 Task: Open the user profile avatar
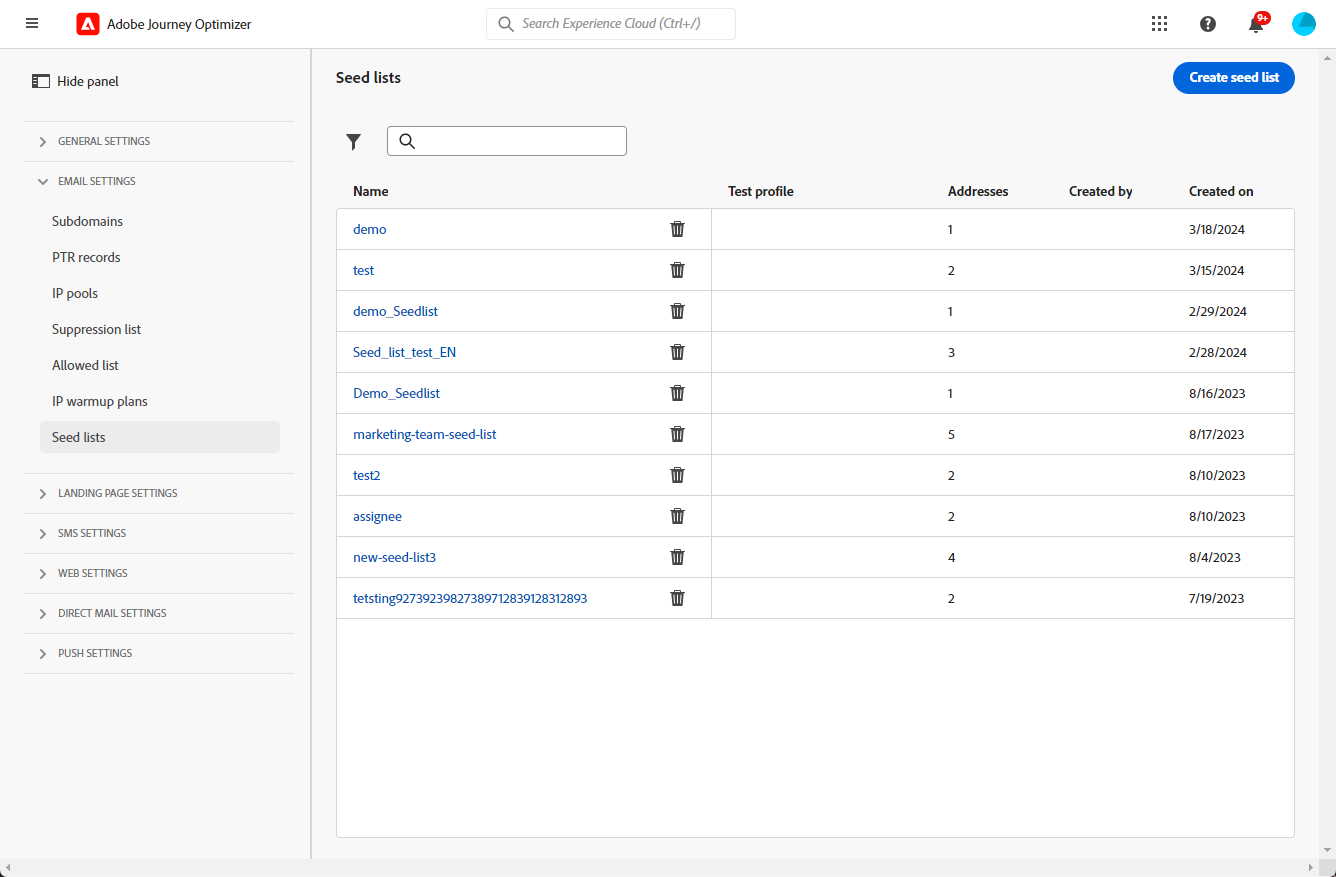tap(1304, 24)
